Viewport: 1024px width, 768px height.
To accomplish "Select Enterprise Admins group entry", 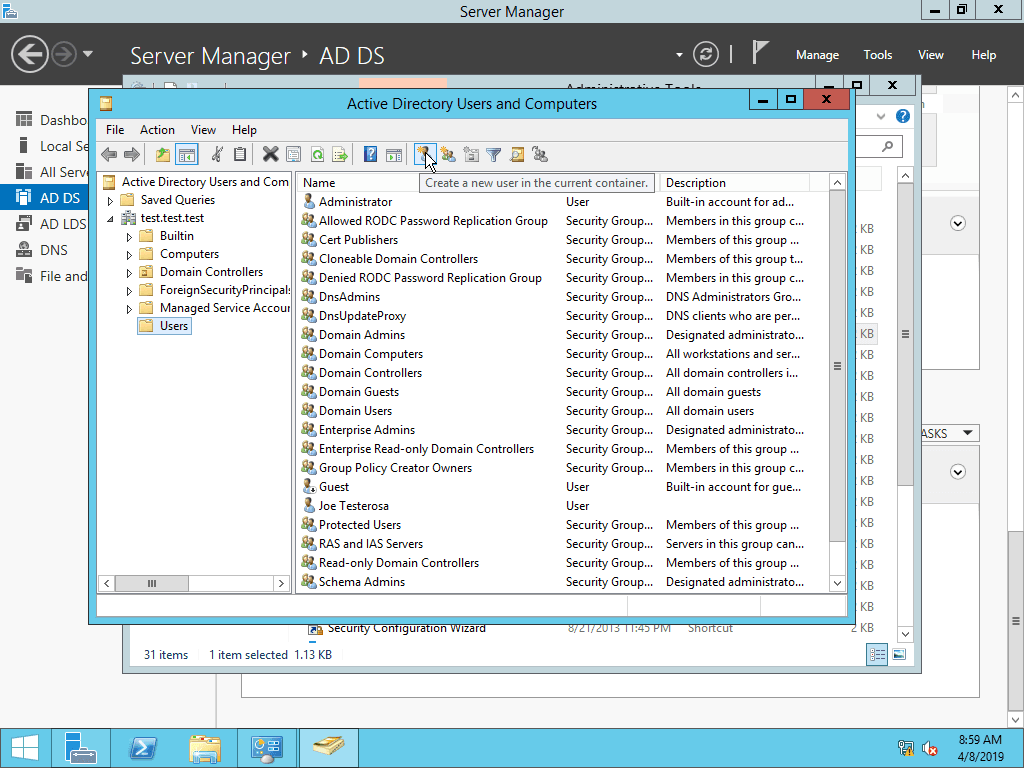I will pos(366,430).
